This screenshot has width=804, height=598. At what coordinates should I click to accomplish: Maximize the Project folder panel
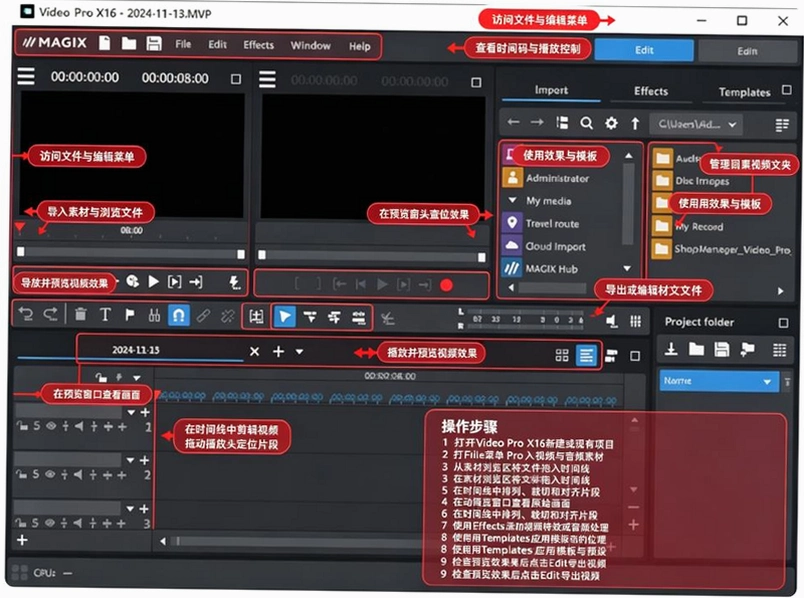pos(783,323)
